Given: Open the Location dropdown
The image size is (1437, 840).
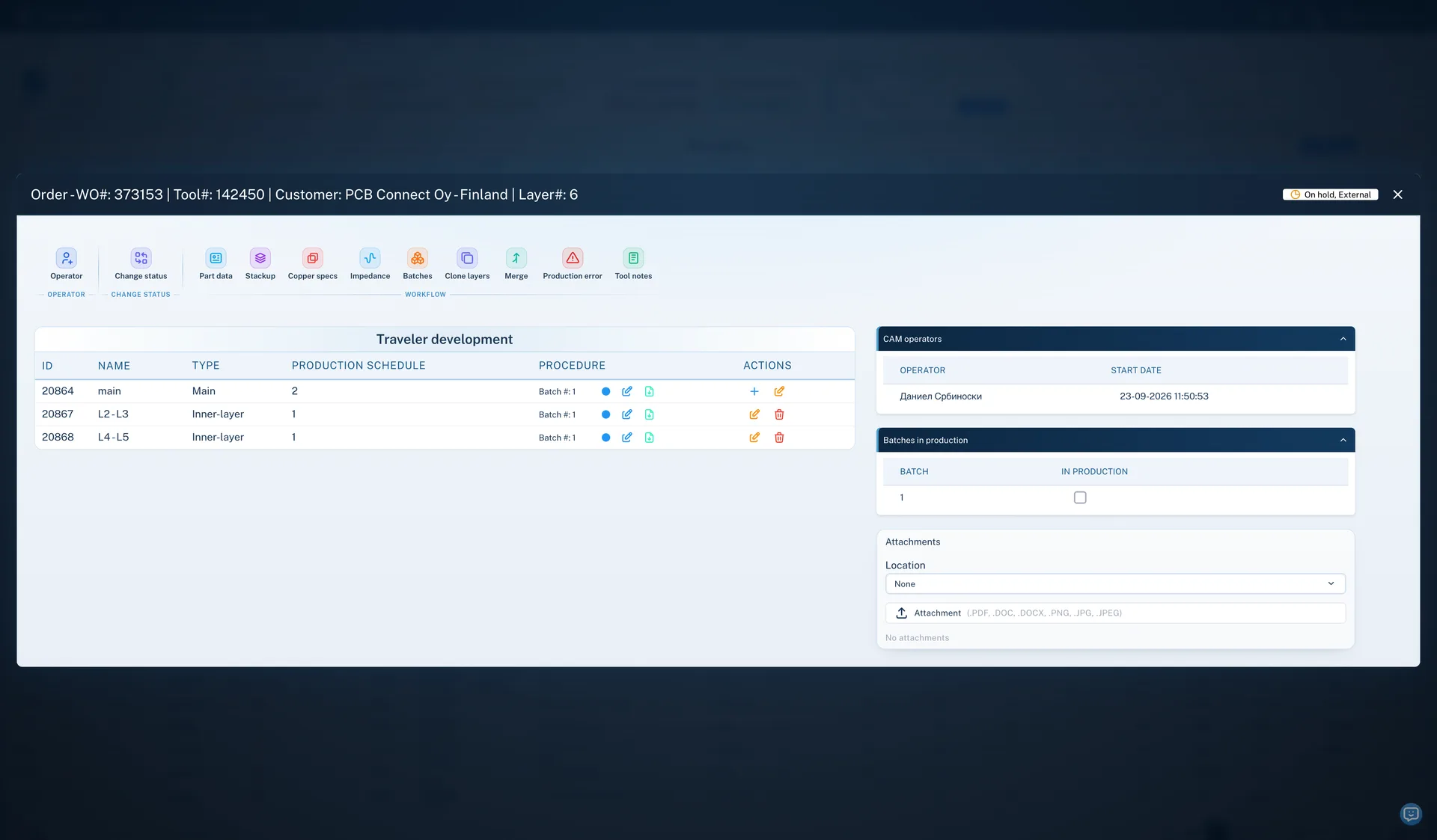Looking at the screenshot, I should 1115,583.
